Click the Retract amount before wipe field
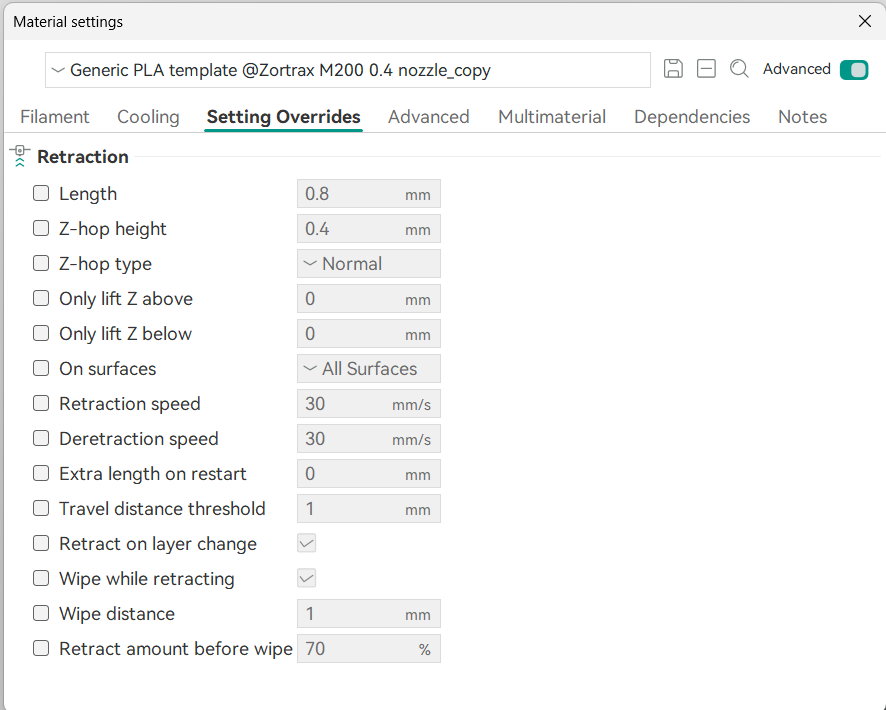 pyautogui.click(x=355, y=649)
